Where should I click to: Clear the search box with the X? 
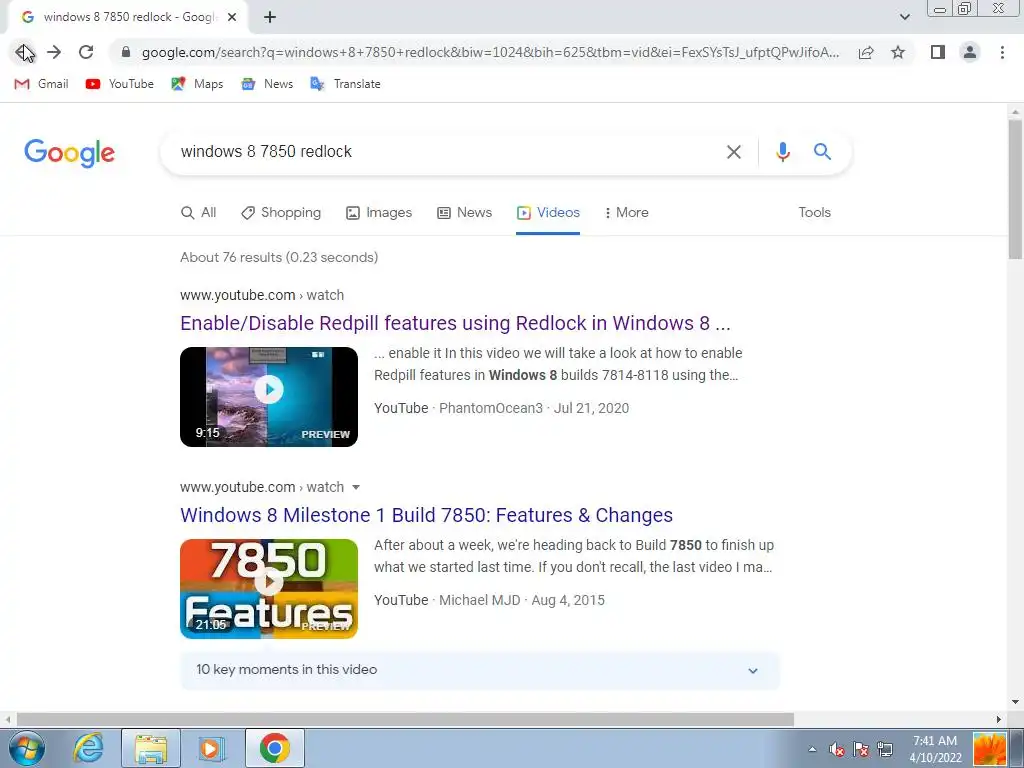(733, 152)
